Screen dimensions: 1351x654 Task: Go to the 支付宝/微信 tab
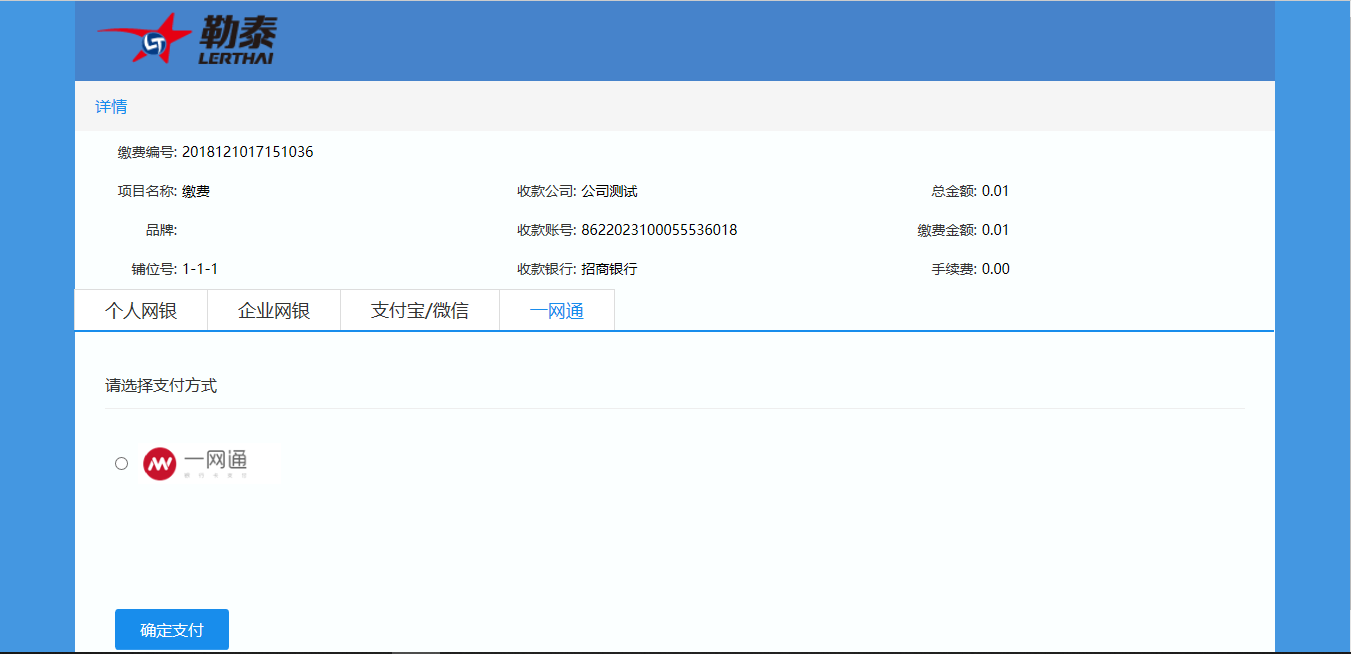[x=420, y=311]
